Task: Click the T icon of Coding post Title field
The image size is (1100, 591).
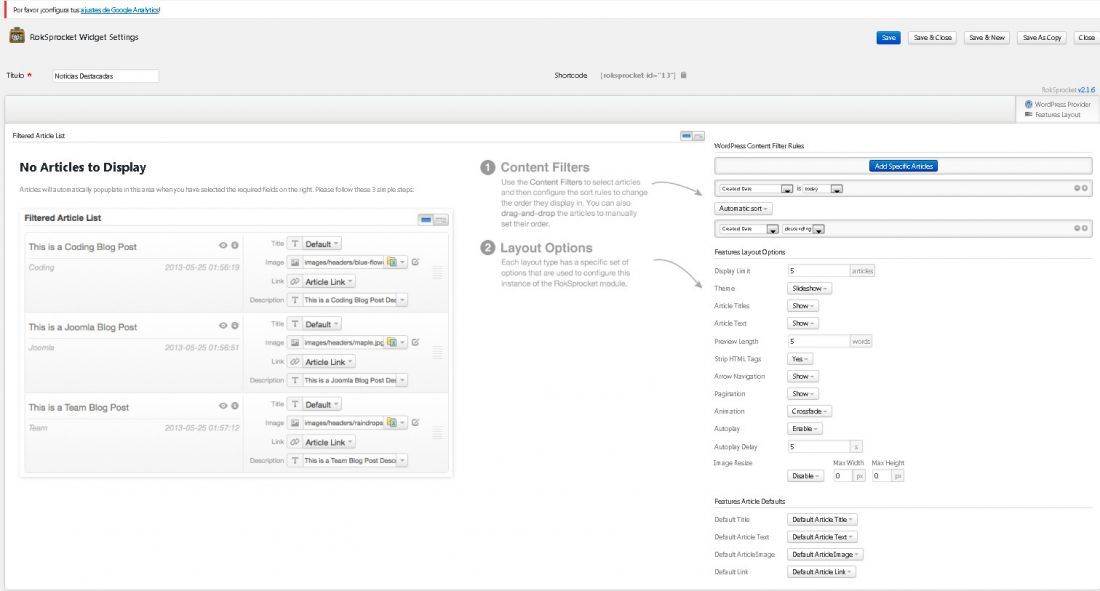Action: (295, 244)
